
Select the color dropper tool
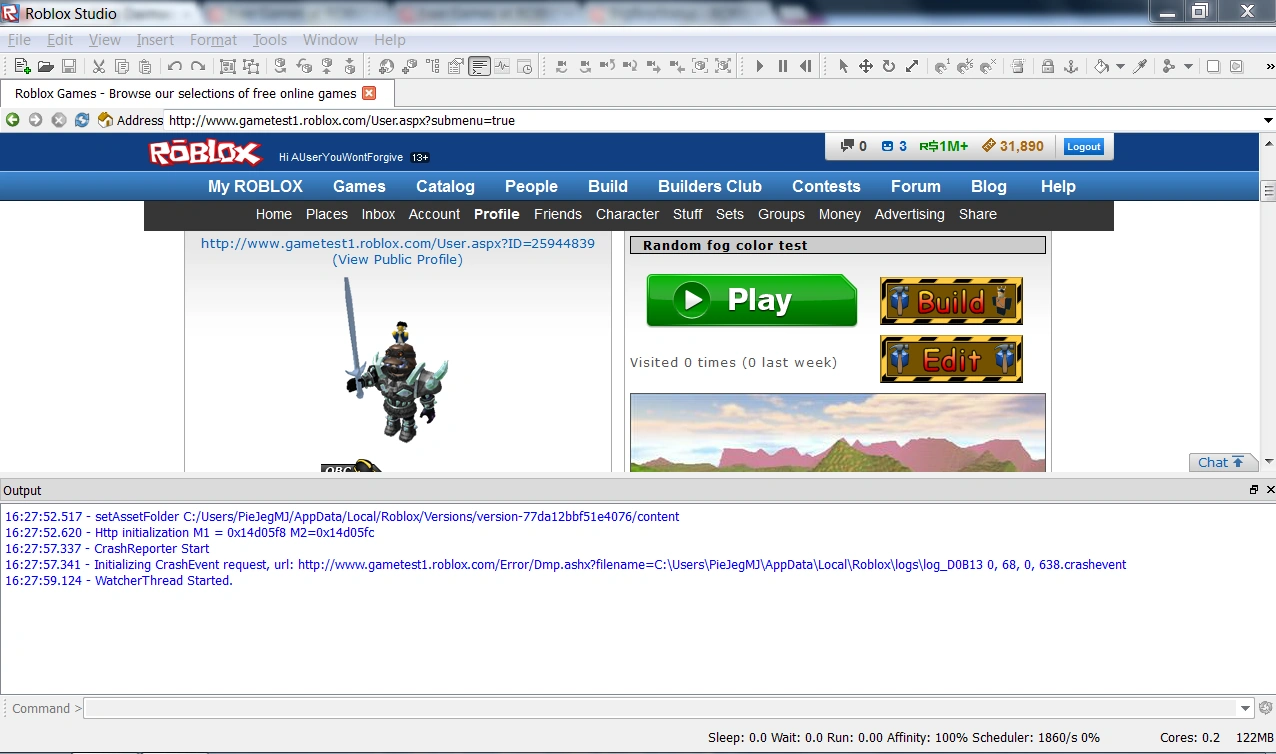tap(1139, 66)
